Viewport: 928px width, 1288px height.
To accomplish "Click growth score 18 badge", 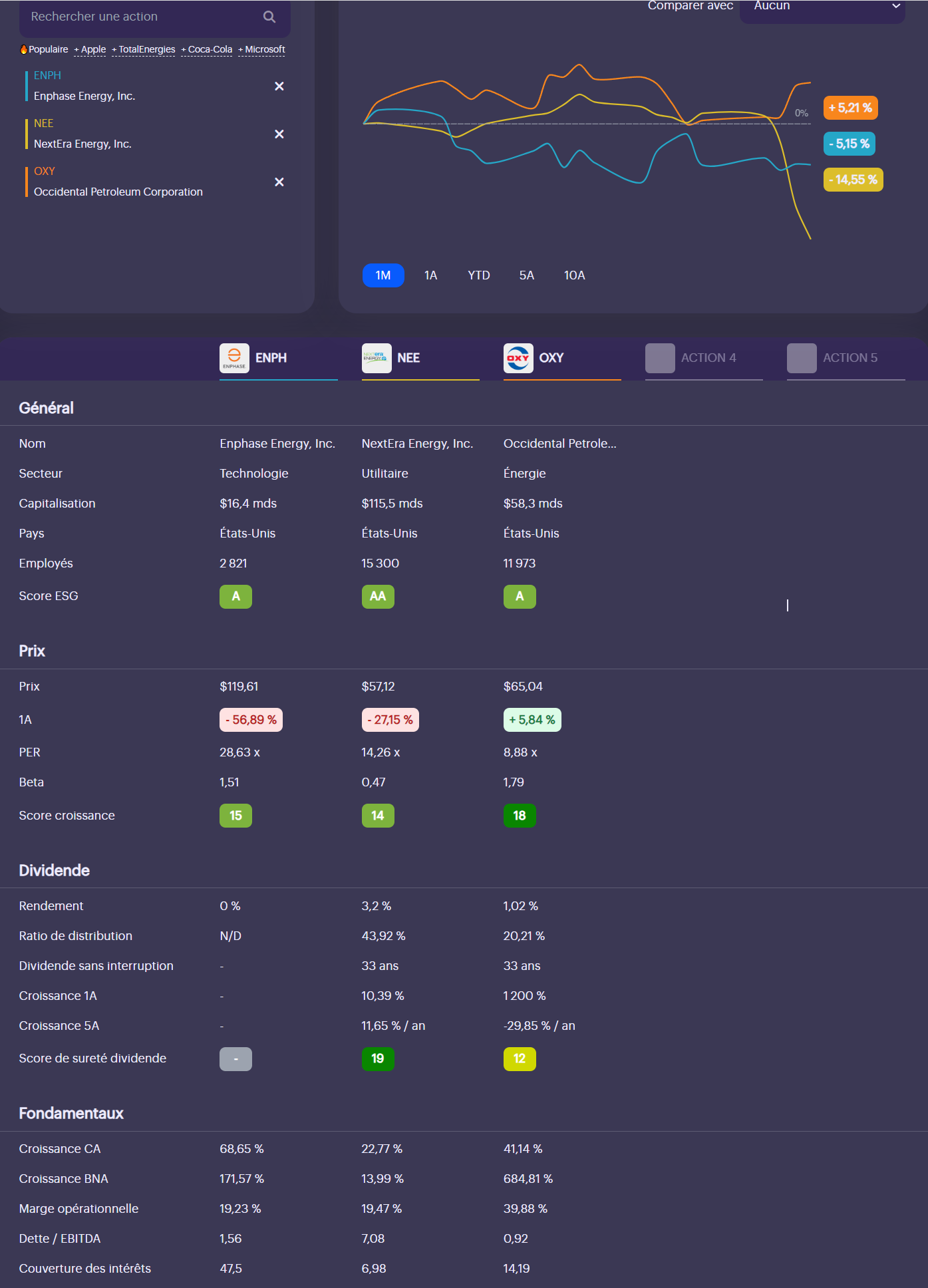I will (520, 816).
